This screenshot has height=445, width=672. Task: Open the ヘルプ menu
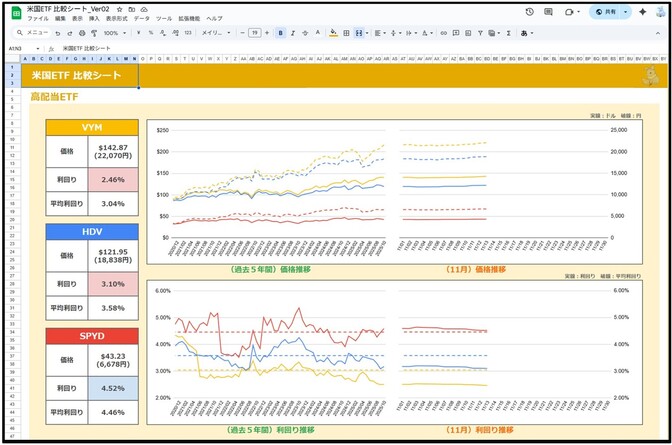[214, 19]
